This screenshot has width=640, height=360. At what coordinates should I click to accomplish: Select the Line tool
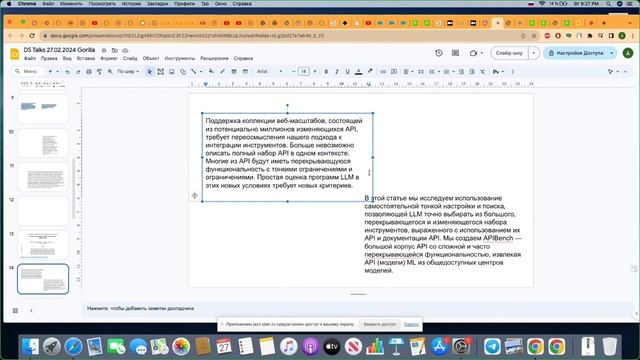point(193,71)
